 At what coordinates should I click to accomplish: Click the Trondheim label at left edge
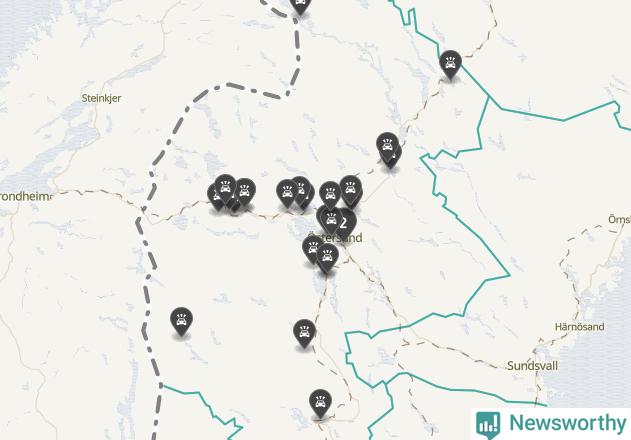tap(26, 197)
